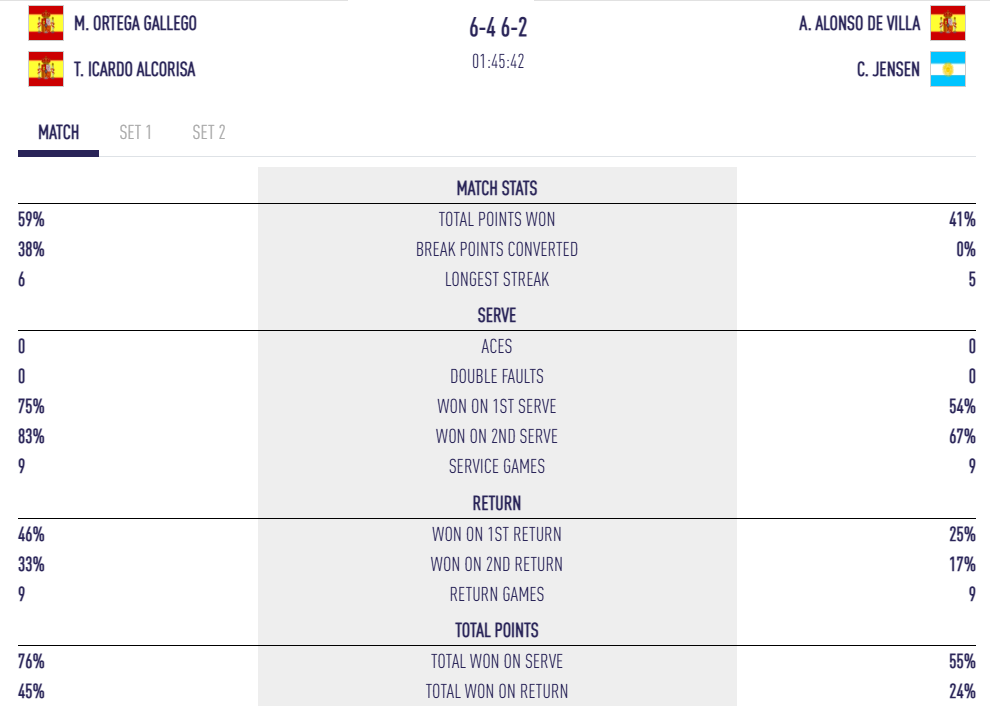Click the Spain flag beside M. Ortega Gallego
Viewport: 990px width, 725px height.
point(45,23)
